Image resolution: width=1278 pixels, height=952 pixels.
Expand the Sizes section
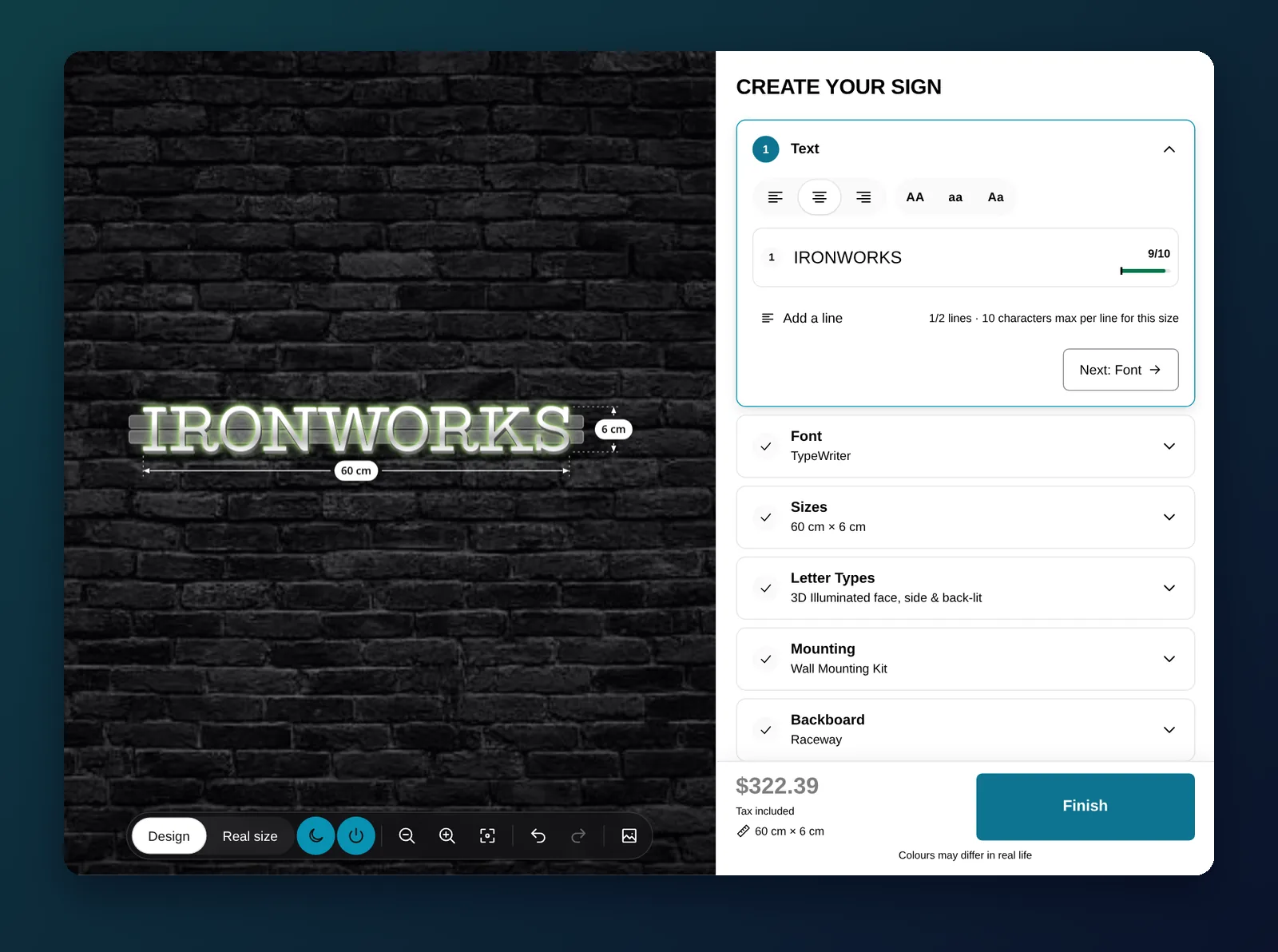point(965,518)
